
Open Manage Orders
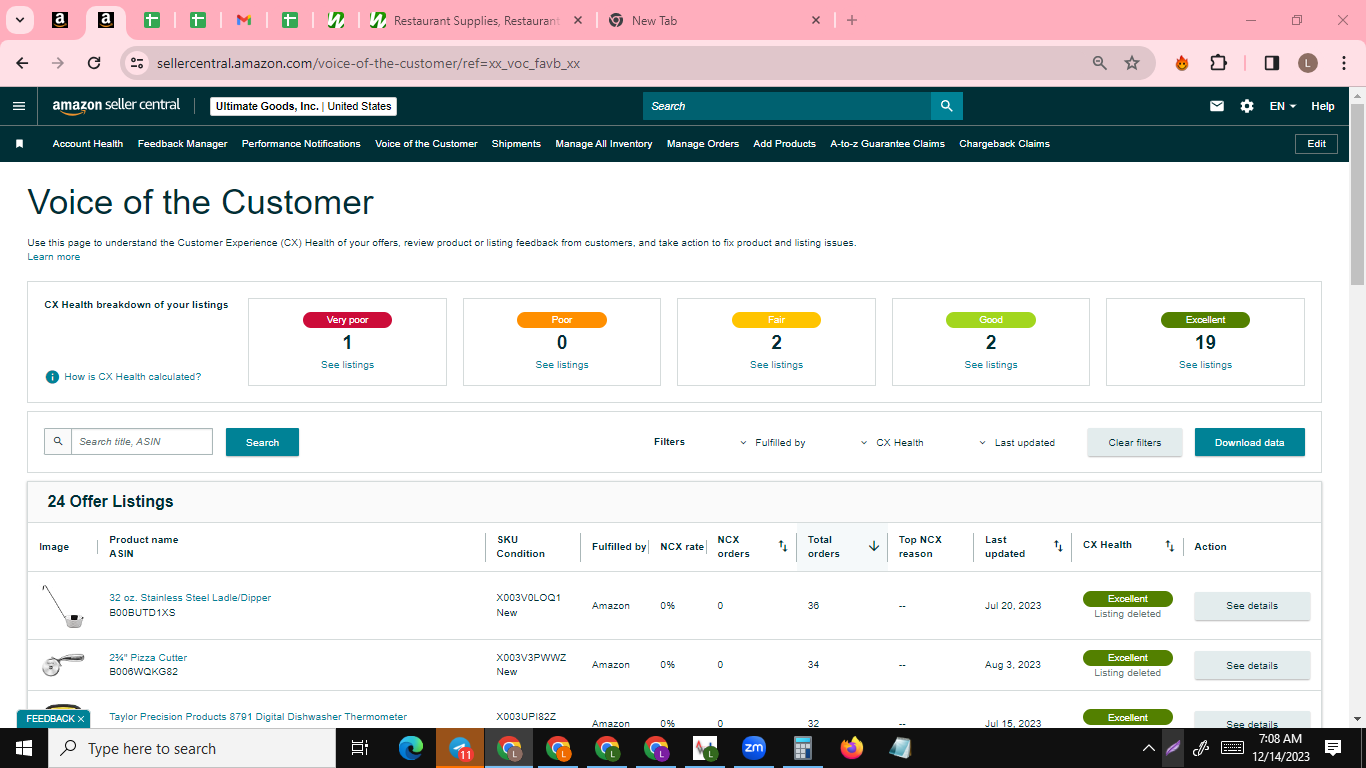pos(703,144)
